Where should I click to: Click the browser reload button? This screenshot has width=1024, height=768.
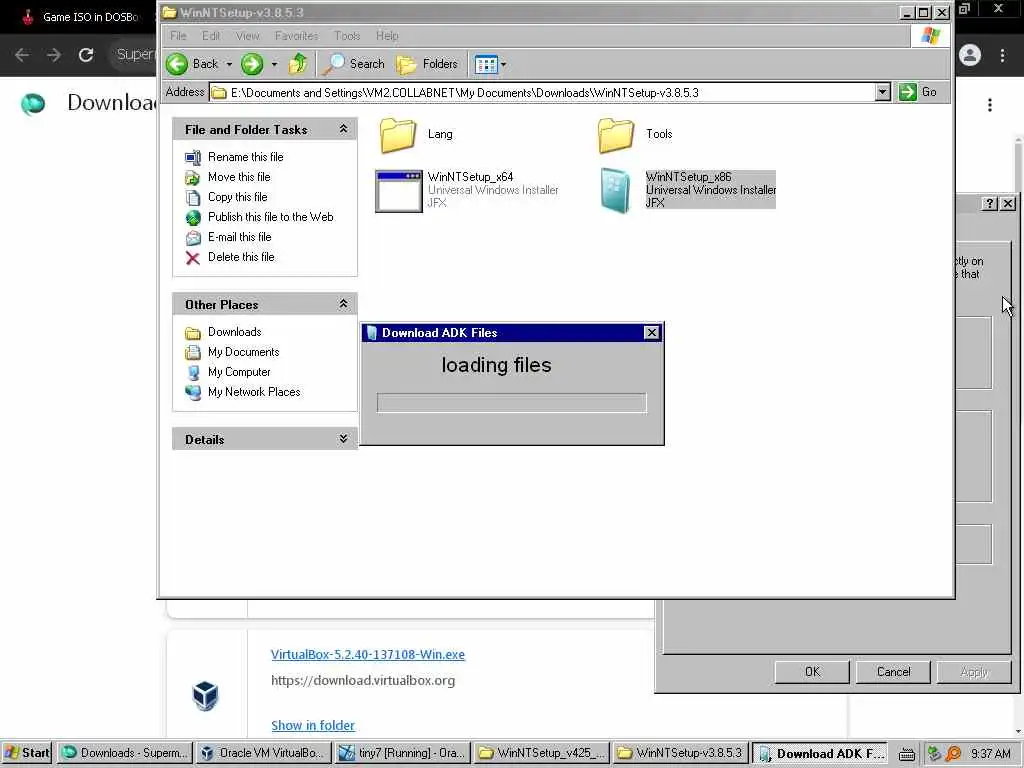[86, 55]
